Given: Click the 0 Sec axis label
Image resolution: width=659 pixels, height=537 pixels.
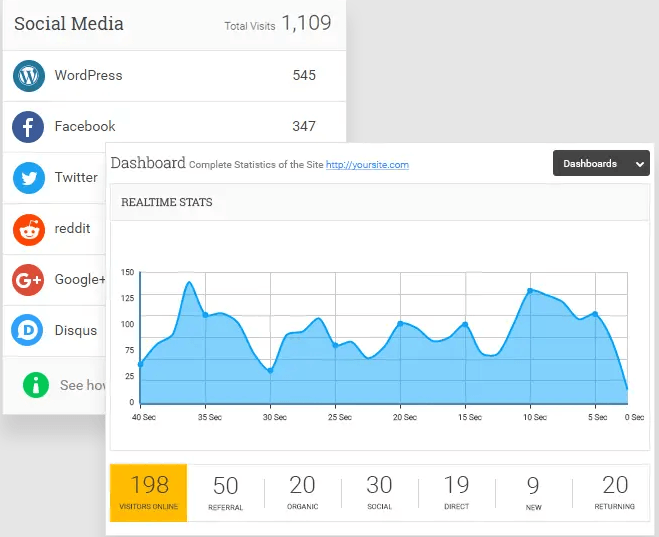Looking at the screenshot, I should (x=634, y=417).
